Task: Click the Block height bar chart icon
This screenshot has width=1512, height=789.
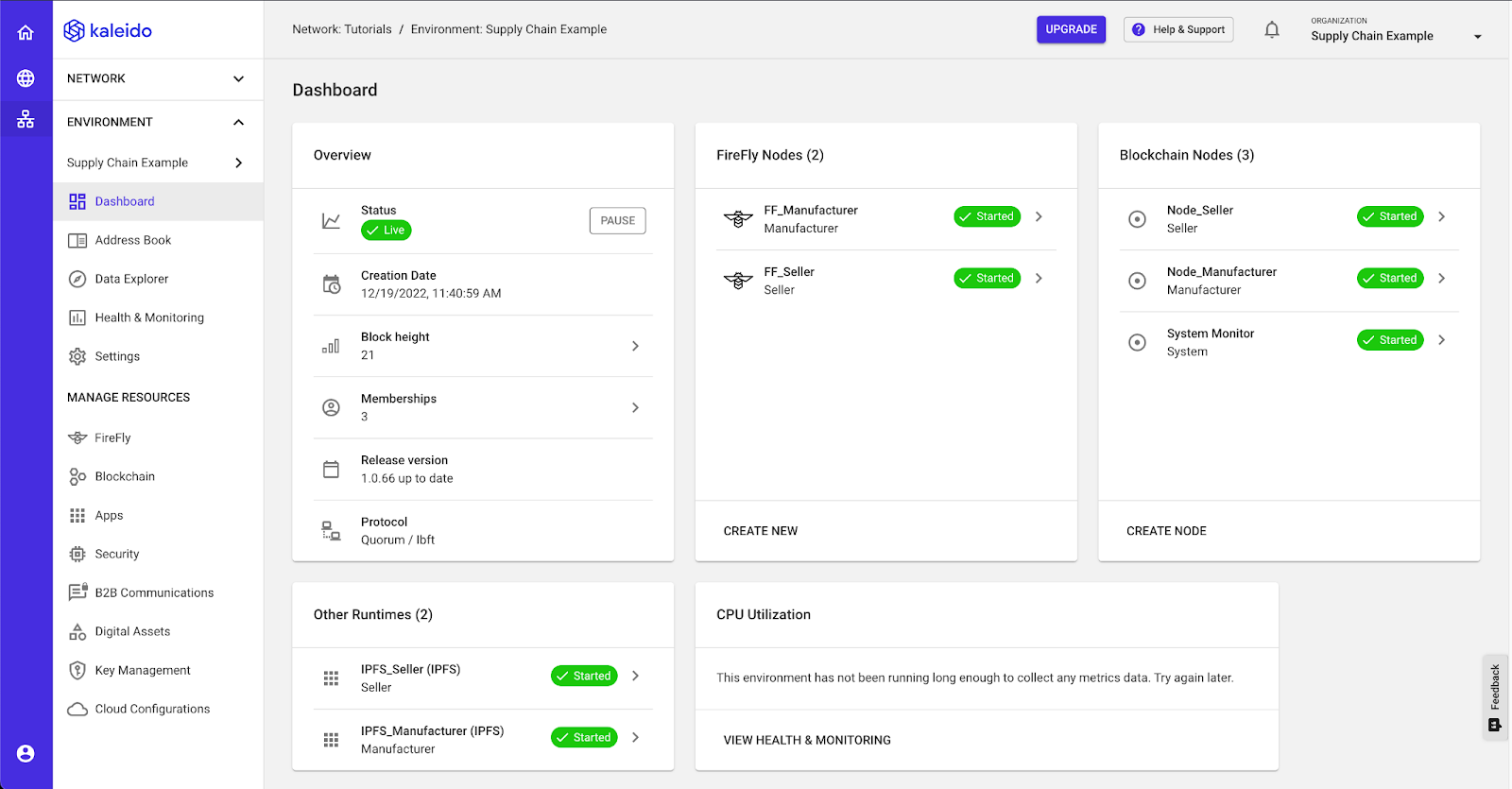Action: click(x=331, y=346)
